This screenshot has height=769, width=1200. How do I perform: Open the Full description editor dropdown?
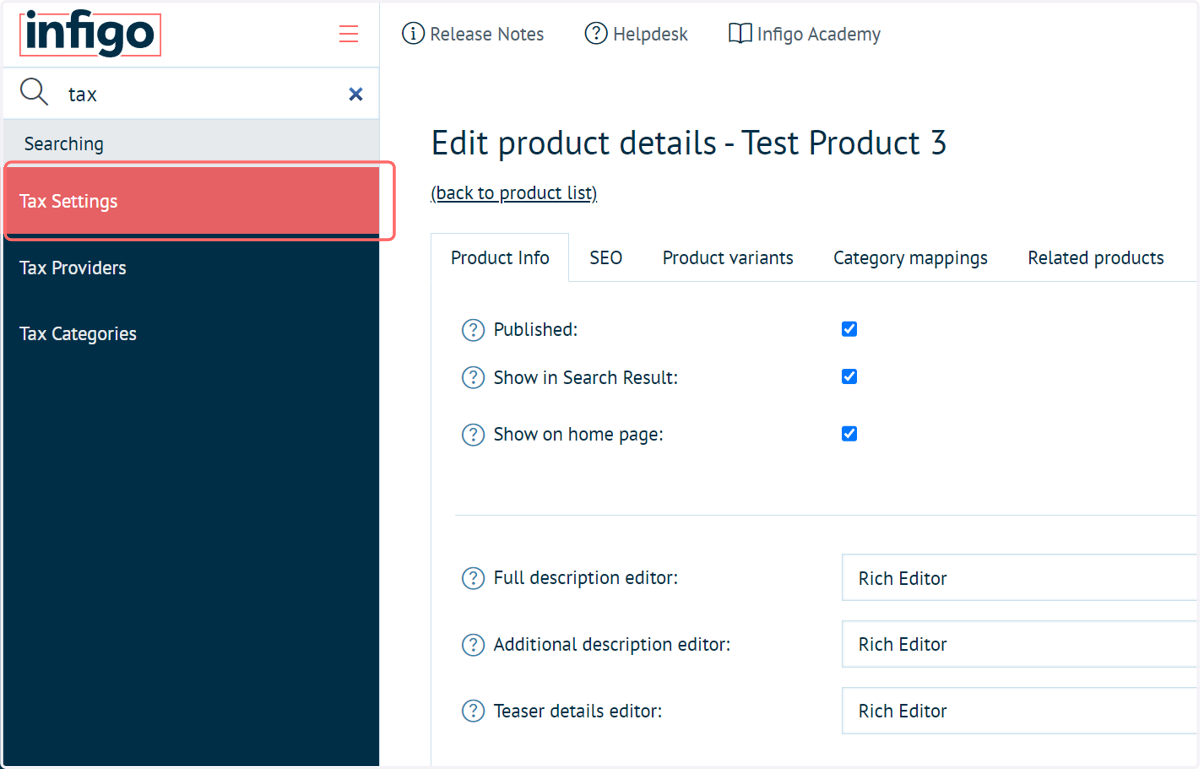point(1020,578)
